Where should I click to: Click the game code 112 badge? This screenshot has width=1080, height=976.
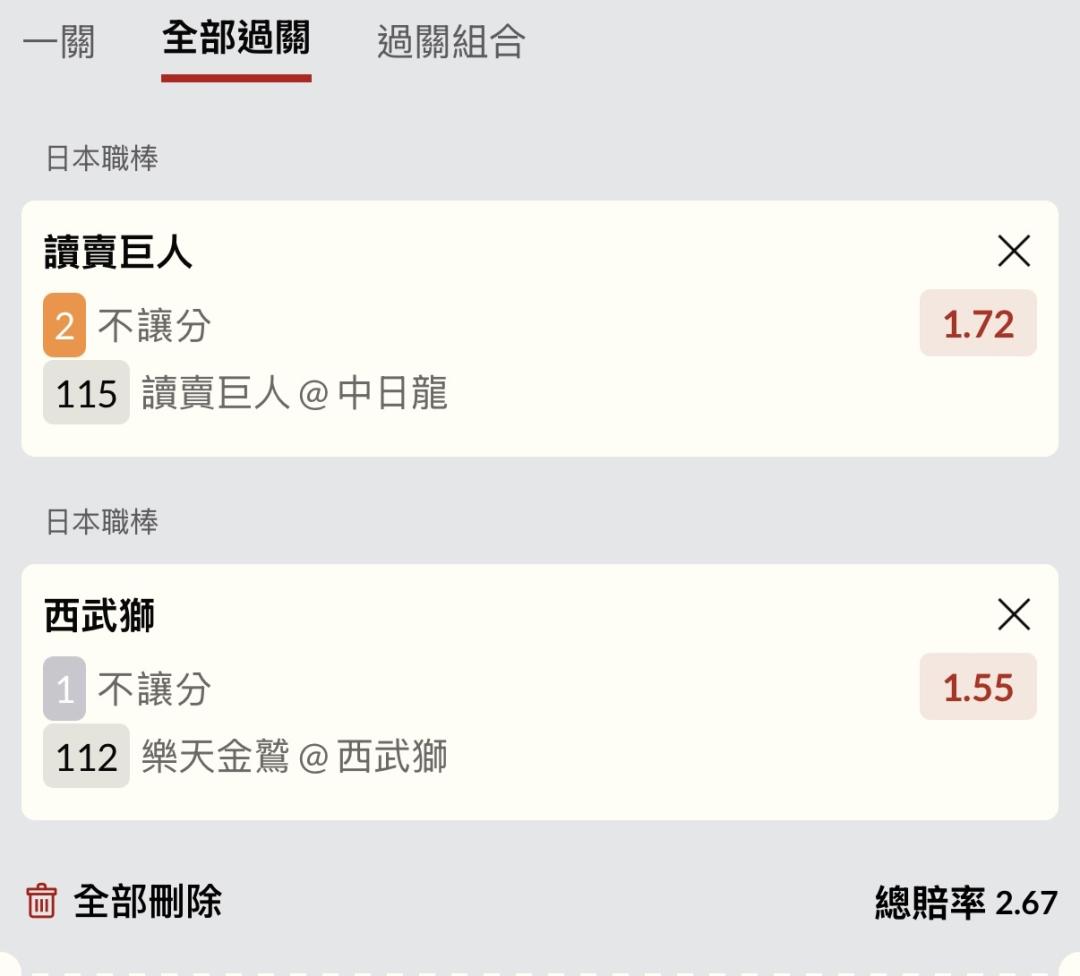pos(86,756)
